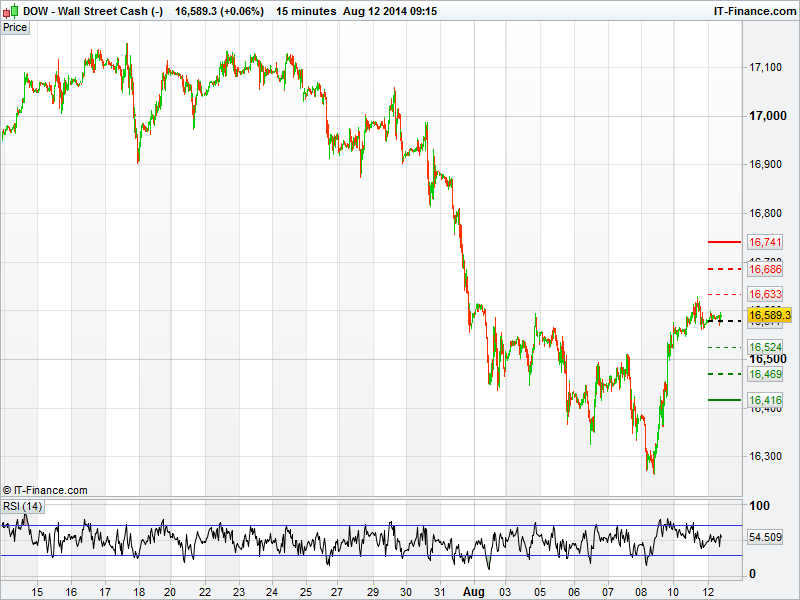
Task: Select the 16,686 red dashed level label
Action: [765, 269]
